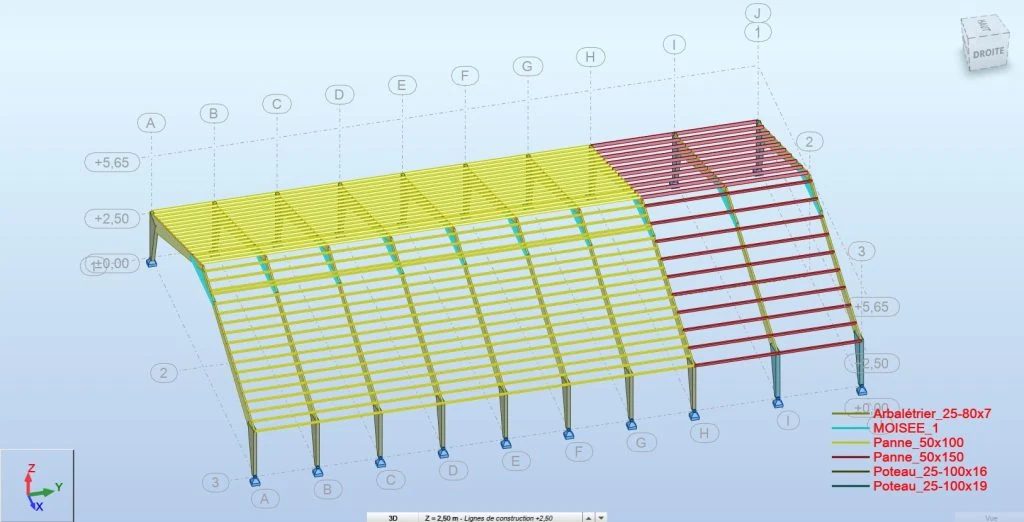Select blue support at the far-left ridge column
Image resolution: width=1024 pixels, height=522 pixels.
pyautogui.click(x=151, y=263)
